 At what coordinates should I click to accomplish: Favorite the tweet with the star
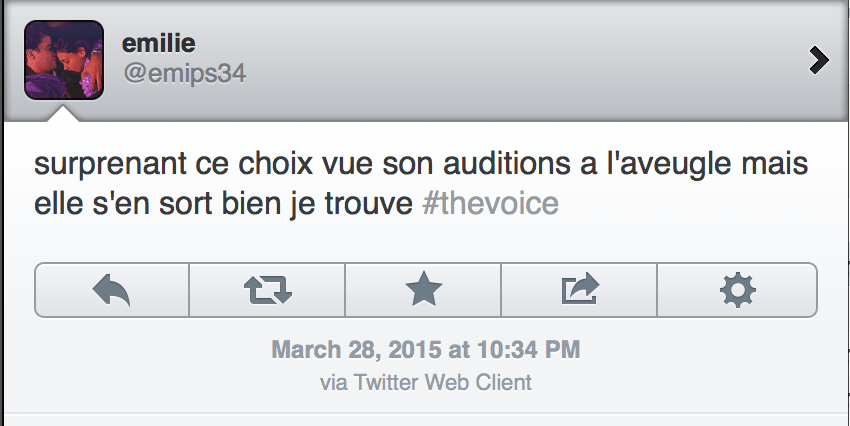(x=423, y=290)
